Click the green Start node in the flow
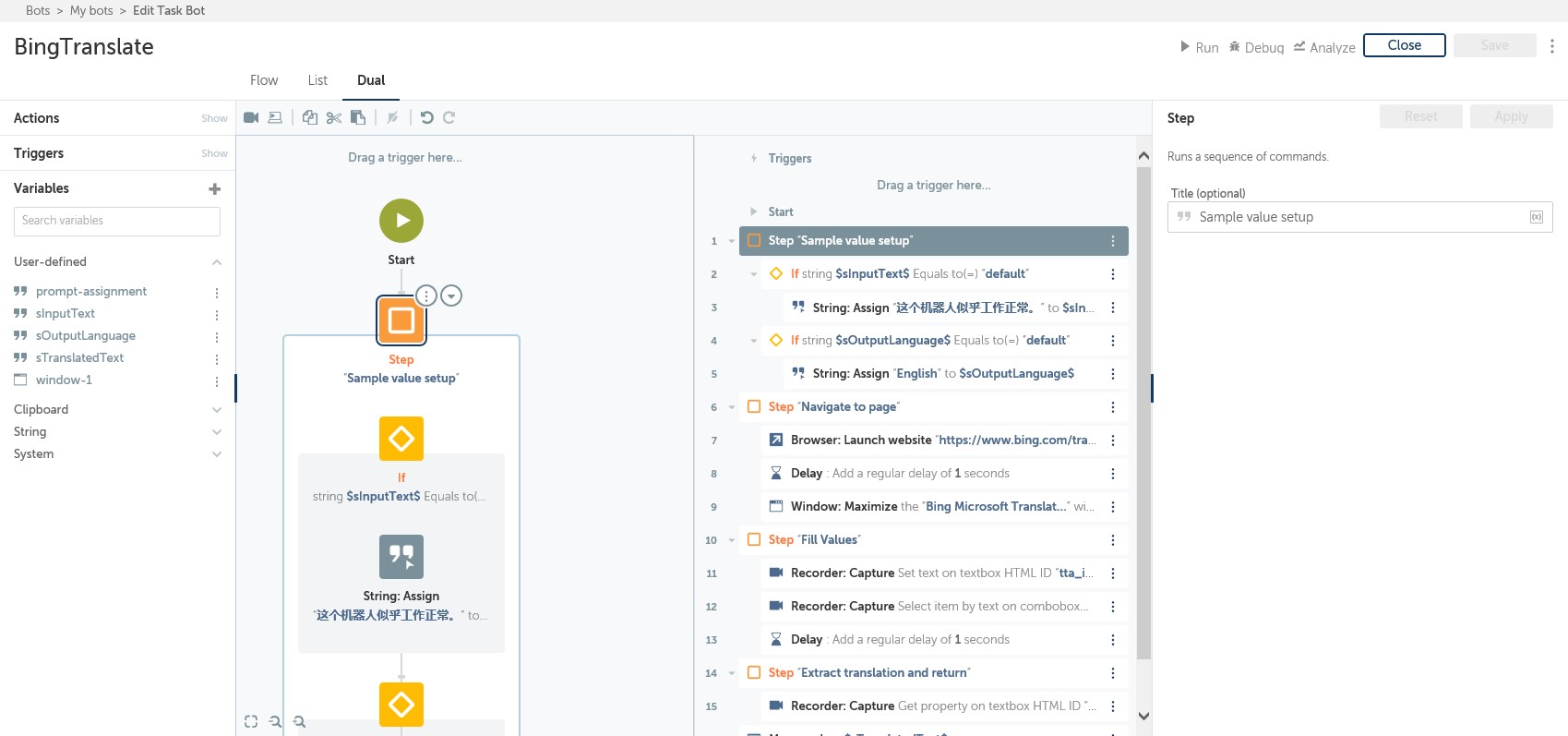Viewport: 1568px width, 736px height. coord(401,221)
